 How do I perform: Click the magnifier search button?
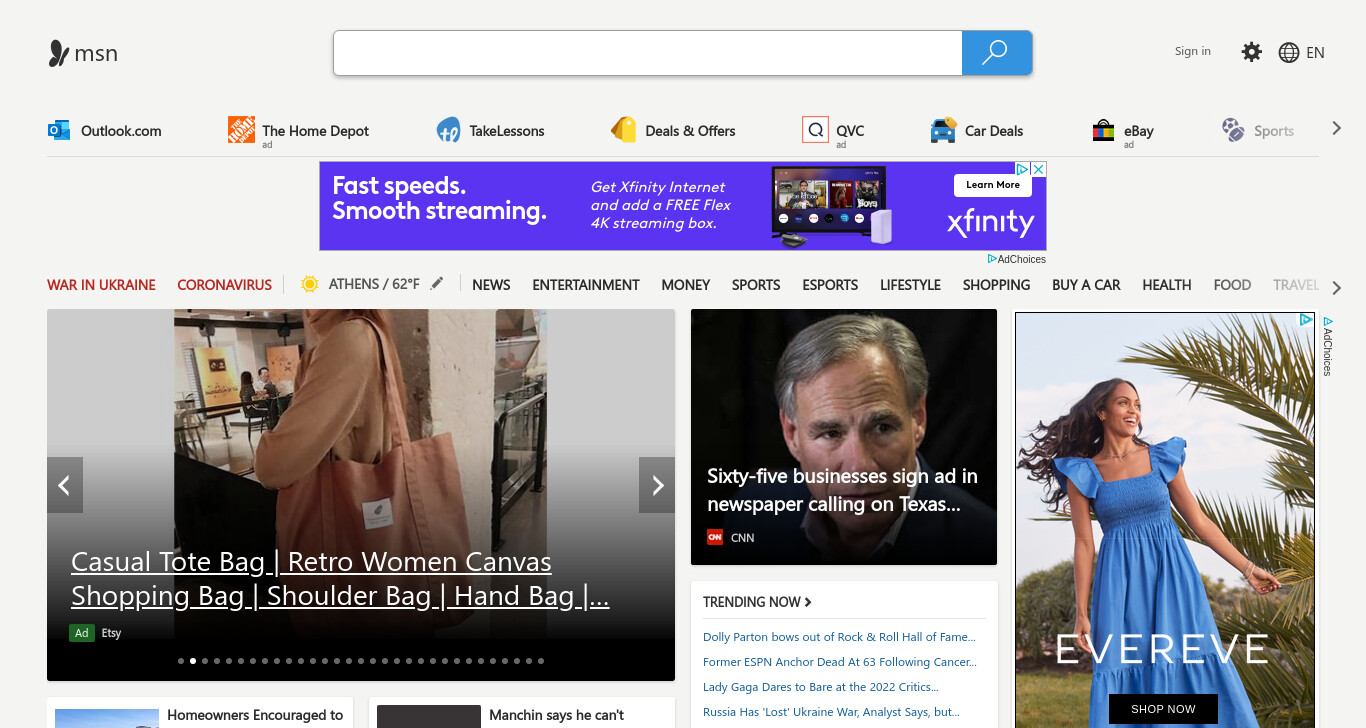(996, 53)
